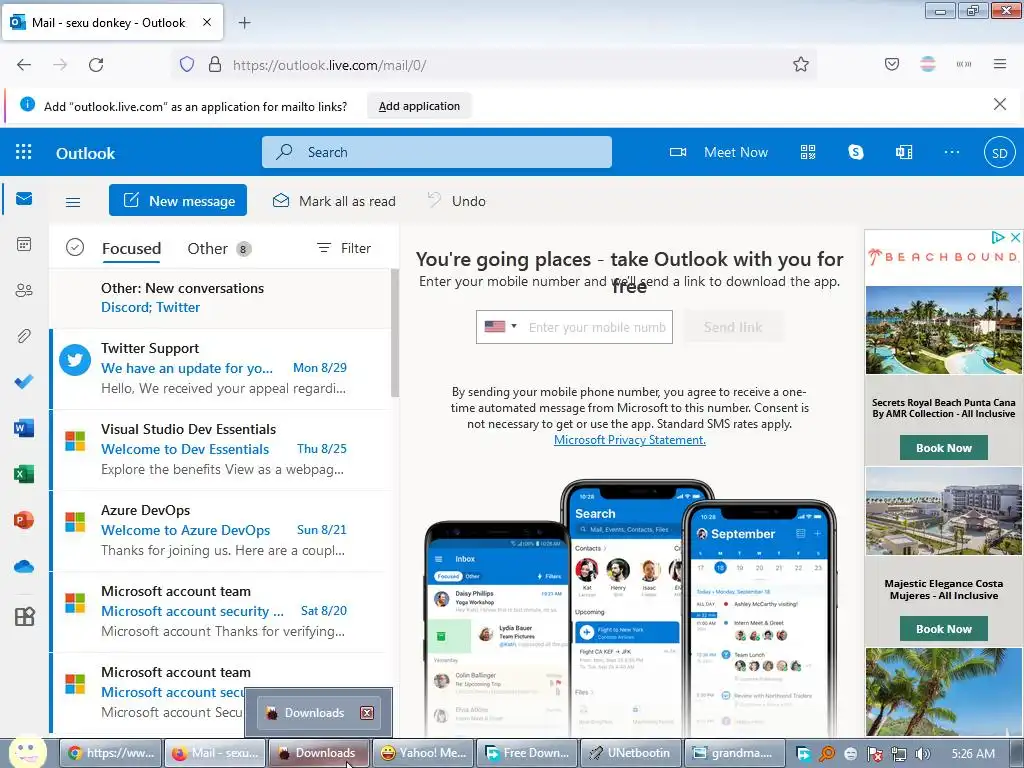Open Firefox tracking protection shield icon
1024x768 pixels.
tap(187, 65)
